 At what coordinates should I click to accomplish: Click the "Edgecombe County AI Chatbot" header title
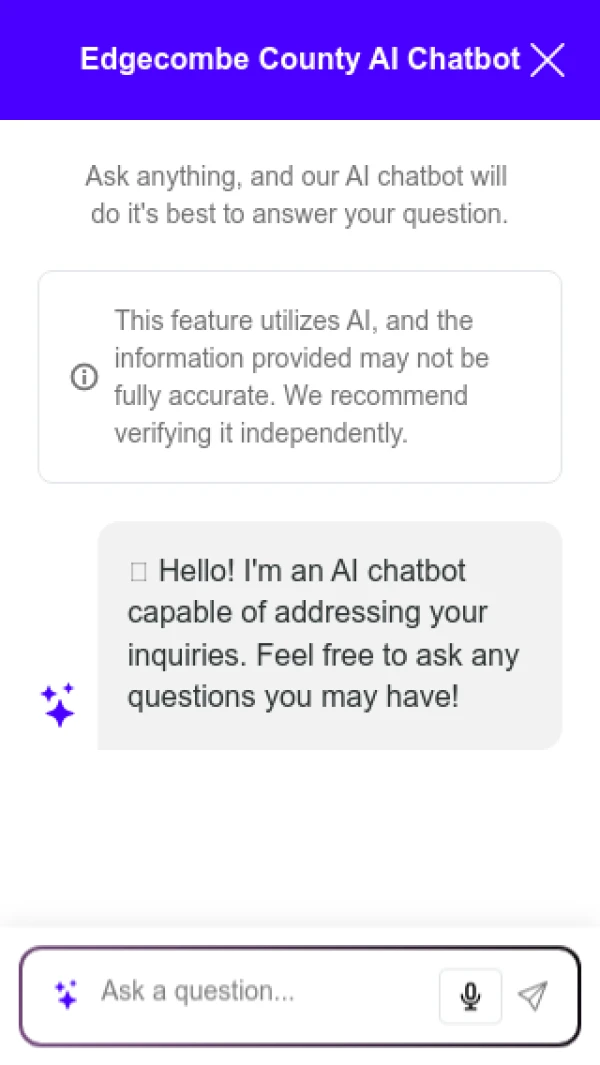click(x=300, y=59)
